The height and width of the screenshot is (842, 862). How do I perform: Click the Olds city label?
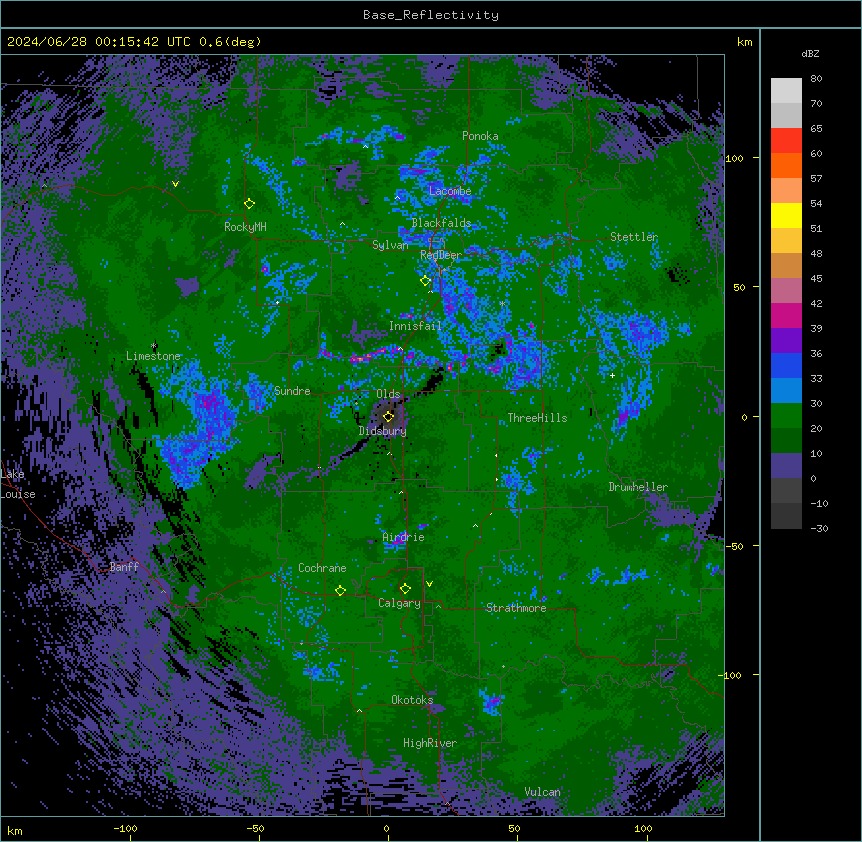point(388,394)
